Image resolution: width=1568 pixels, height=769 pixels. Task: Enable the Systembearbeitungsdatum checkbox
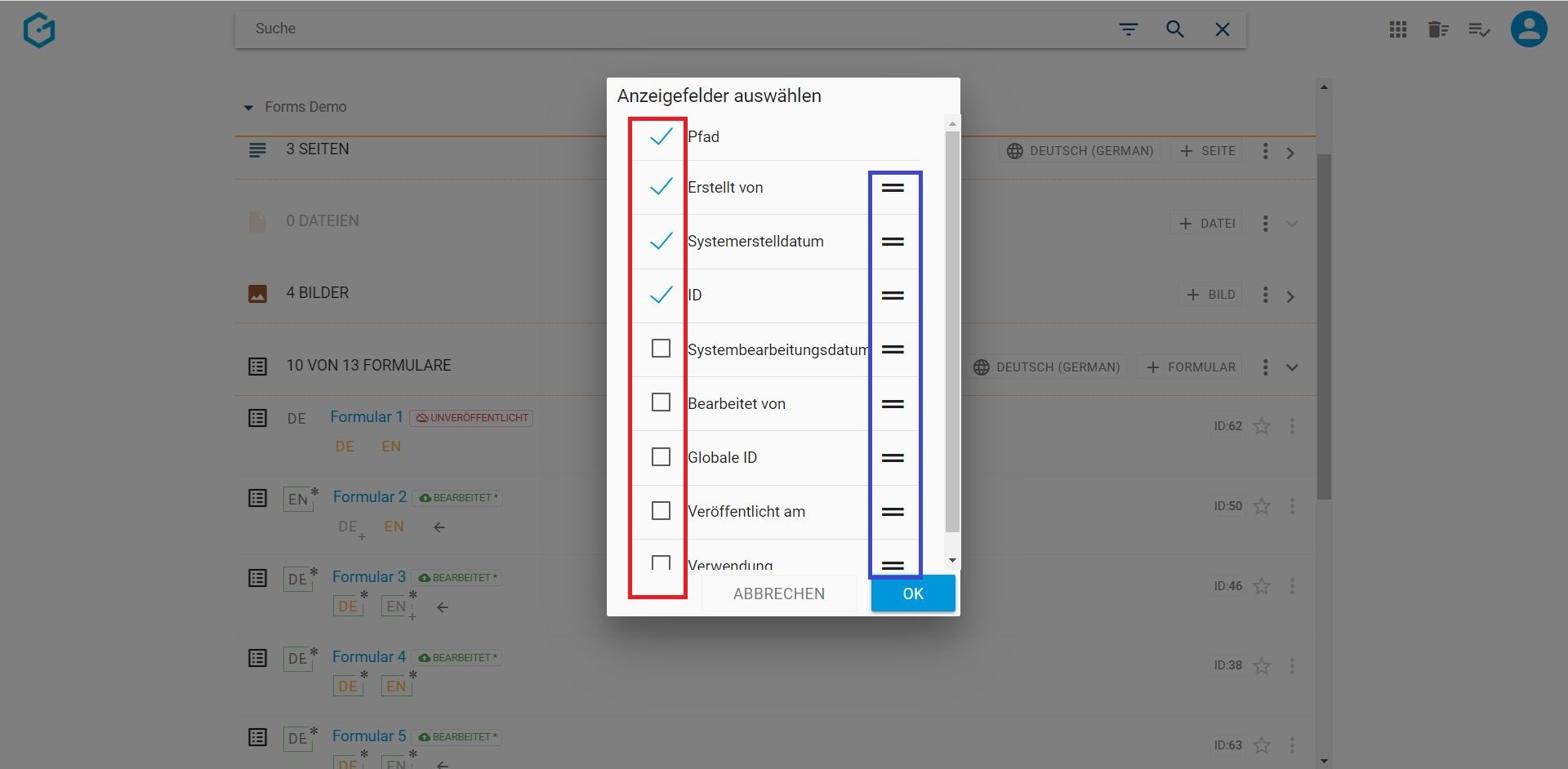661,349
